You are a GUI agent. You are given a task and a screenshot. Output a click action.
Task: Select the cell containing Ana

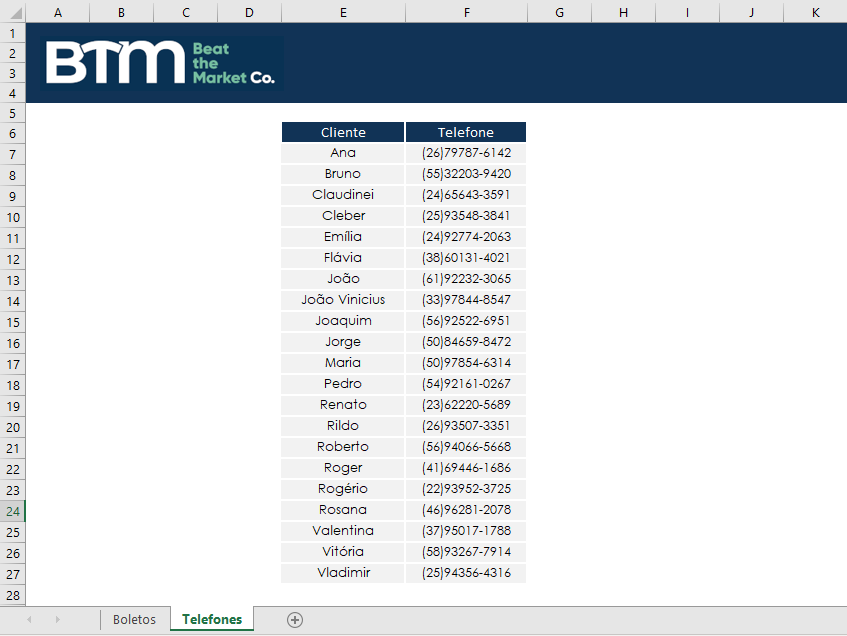[343, 153]
